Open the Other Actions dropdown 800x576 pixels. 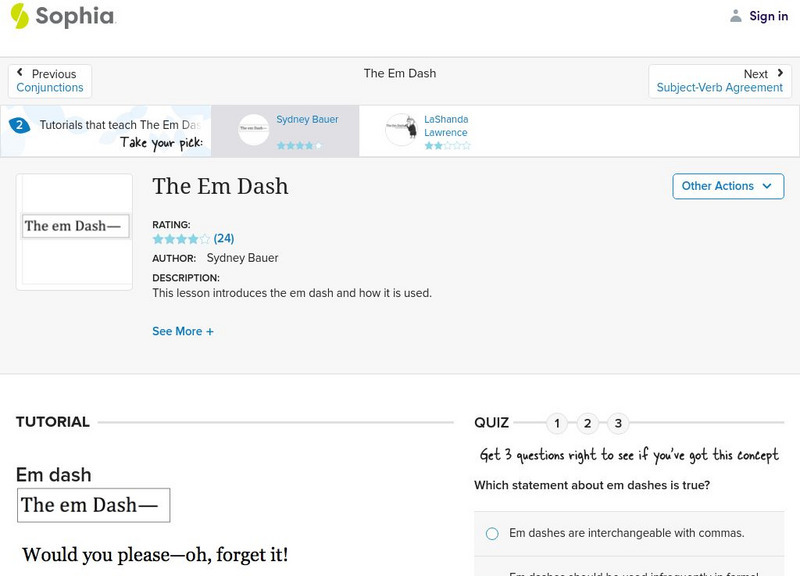point(727,186)
